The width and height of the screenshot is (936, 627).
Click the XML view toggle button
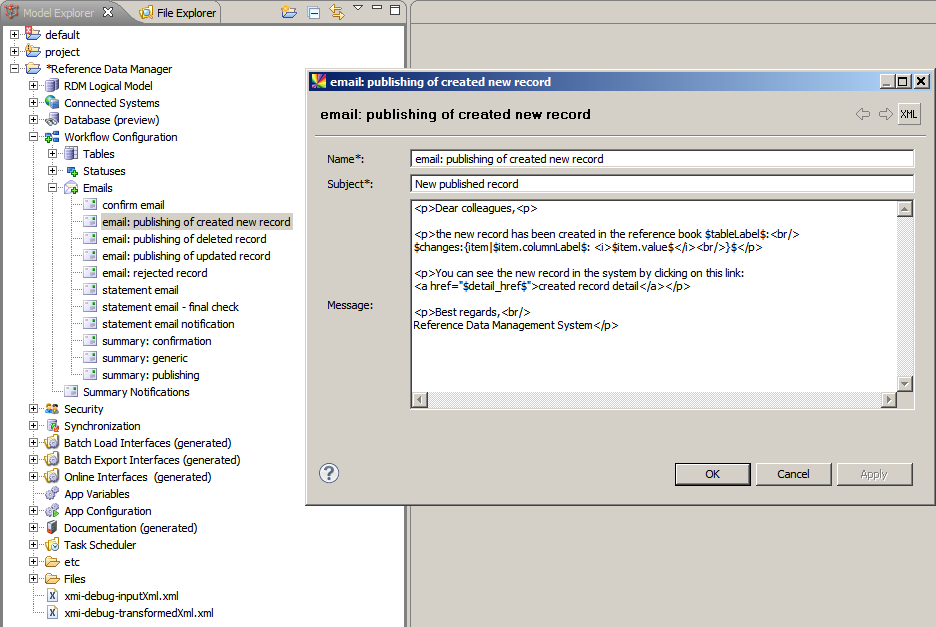click(908, 114)
